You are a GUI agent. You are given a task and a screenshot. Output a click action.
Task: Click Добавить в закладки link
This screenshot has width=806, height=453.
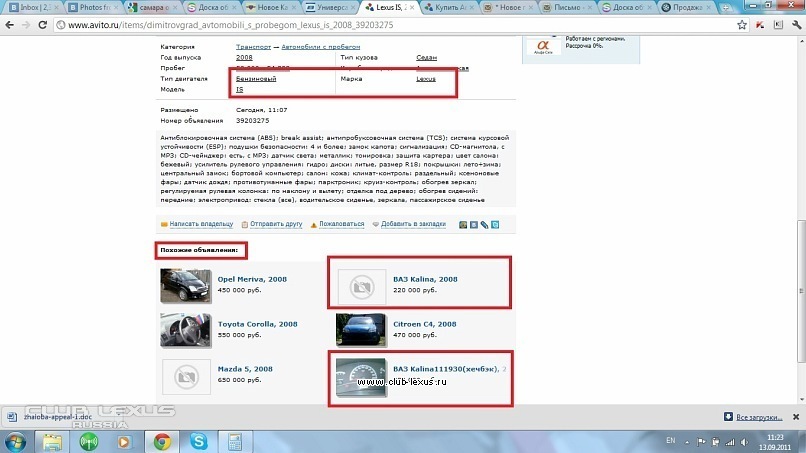pos(413,224)
